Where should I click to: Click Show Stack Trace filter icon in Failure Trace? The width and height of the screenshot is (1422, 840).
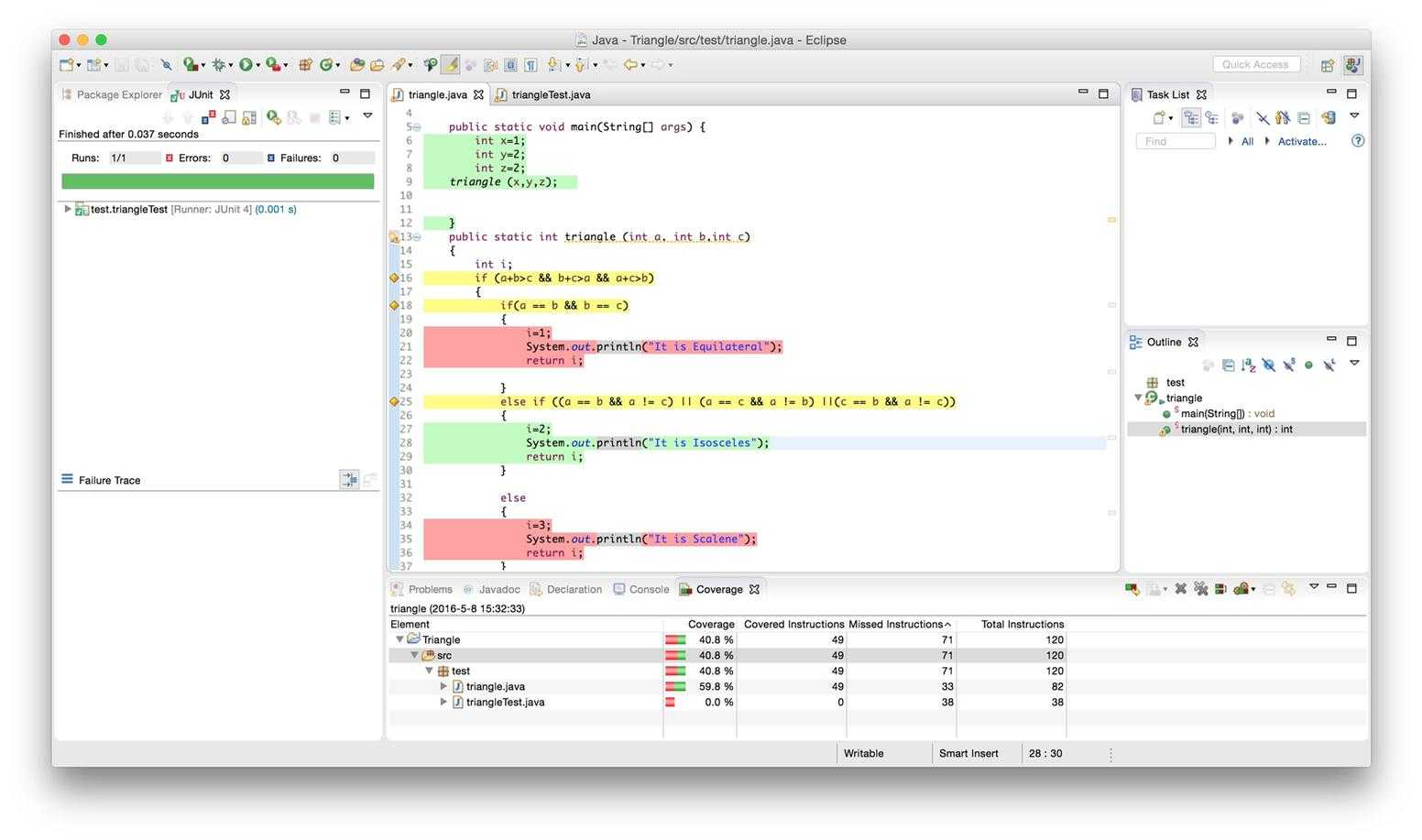tap(349, 479)
